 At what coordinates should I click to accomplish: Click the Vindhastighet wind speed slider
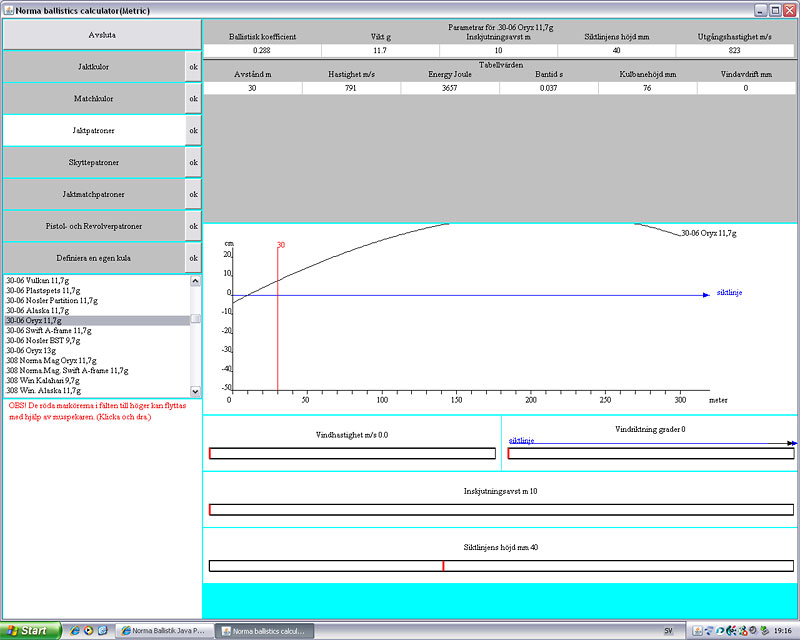click(352, 454)
